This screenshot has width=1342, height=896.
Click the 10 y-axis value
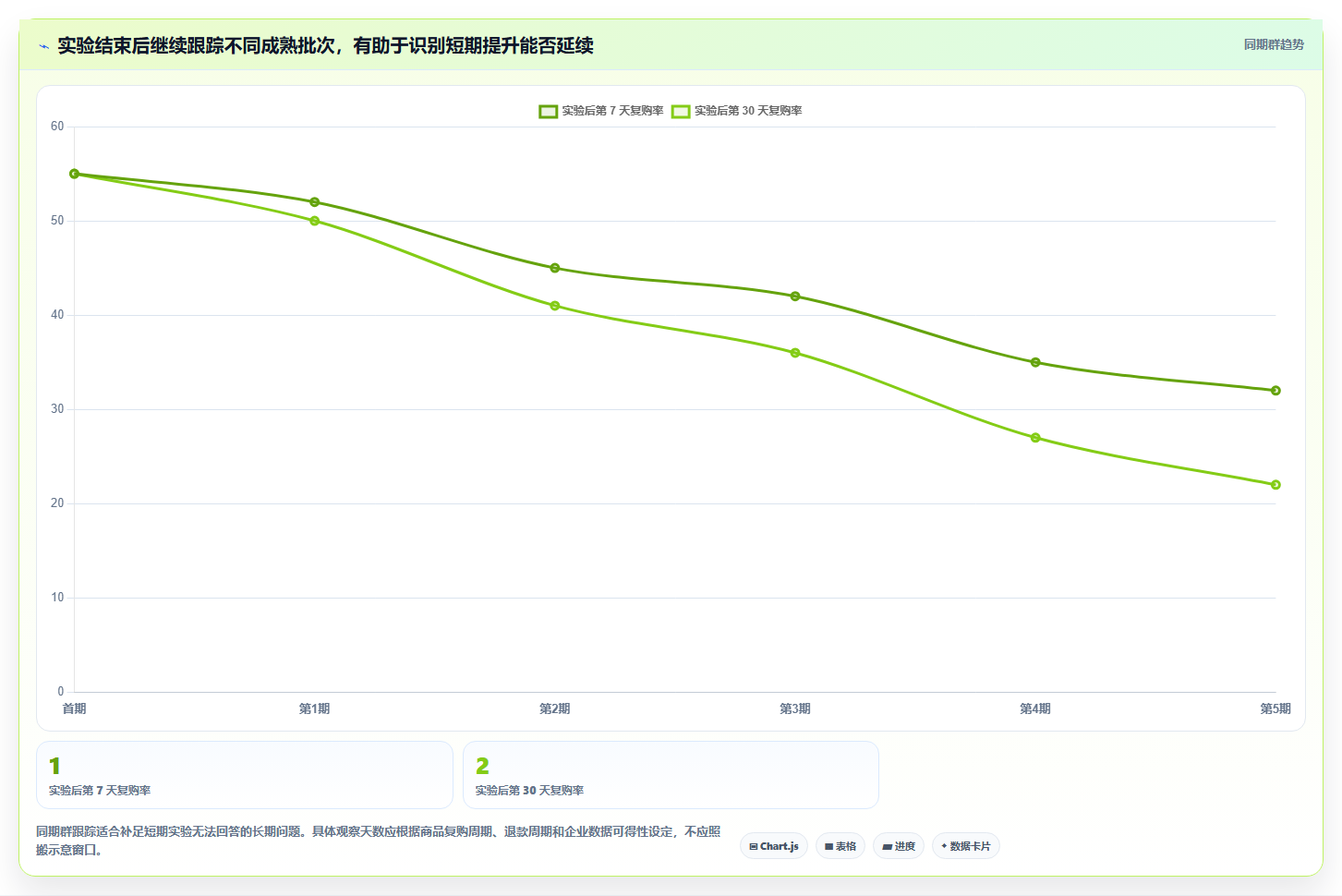(x=57, y=598)
